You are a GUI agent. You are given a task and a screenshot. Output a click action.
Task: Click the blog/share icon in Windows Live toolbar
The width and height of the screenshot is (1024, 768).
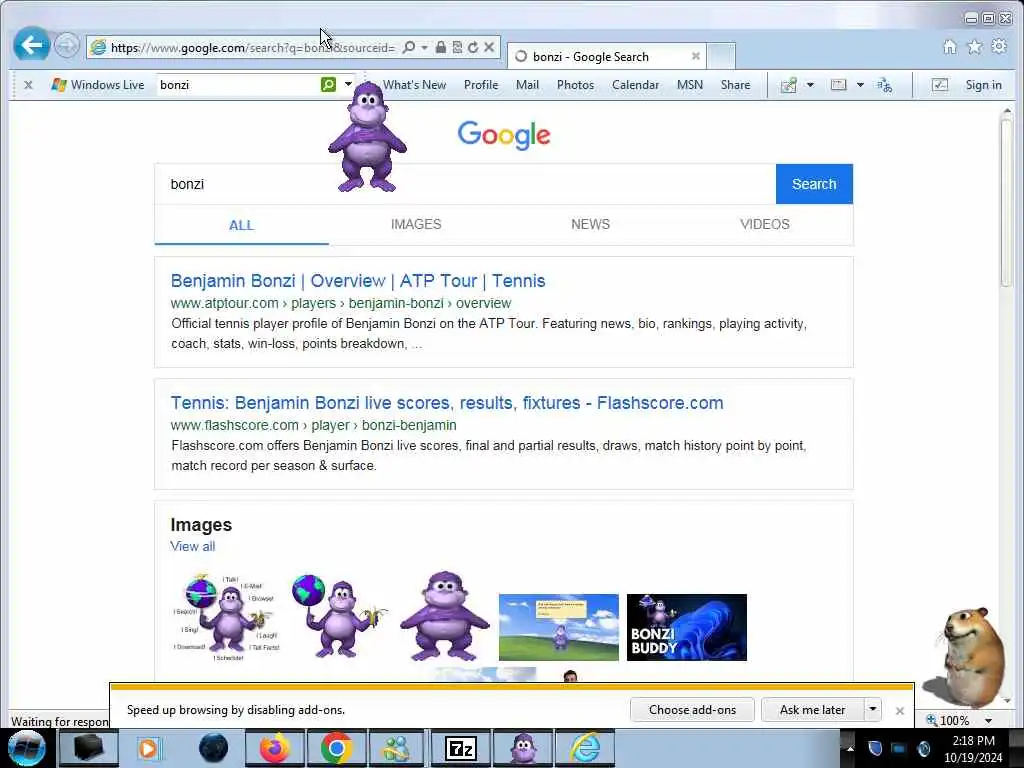pos(789,85)
